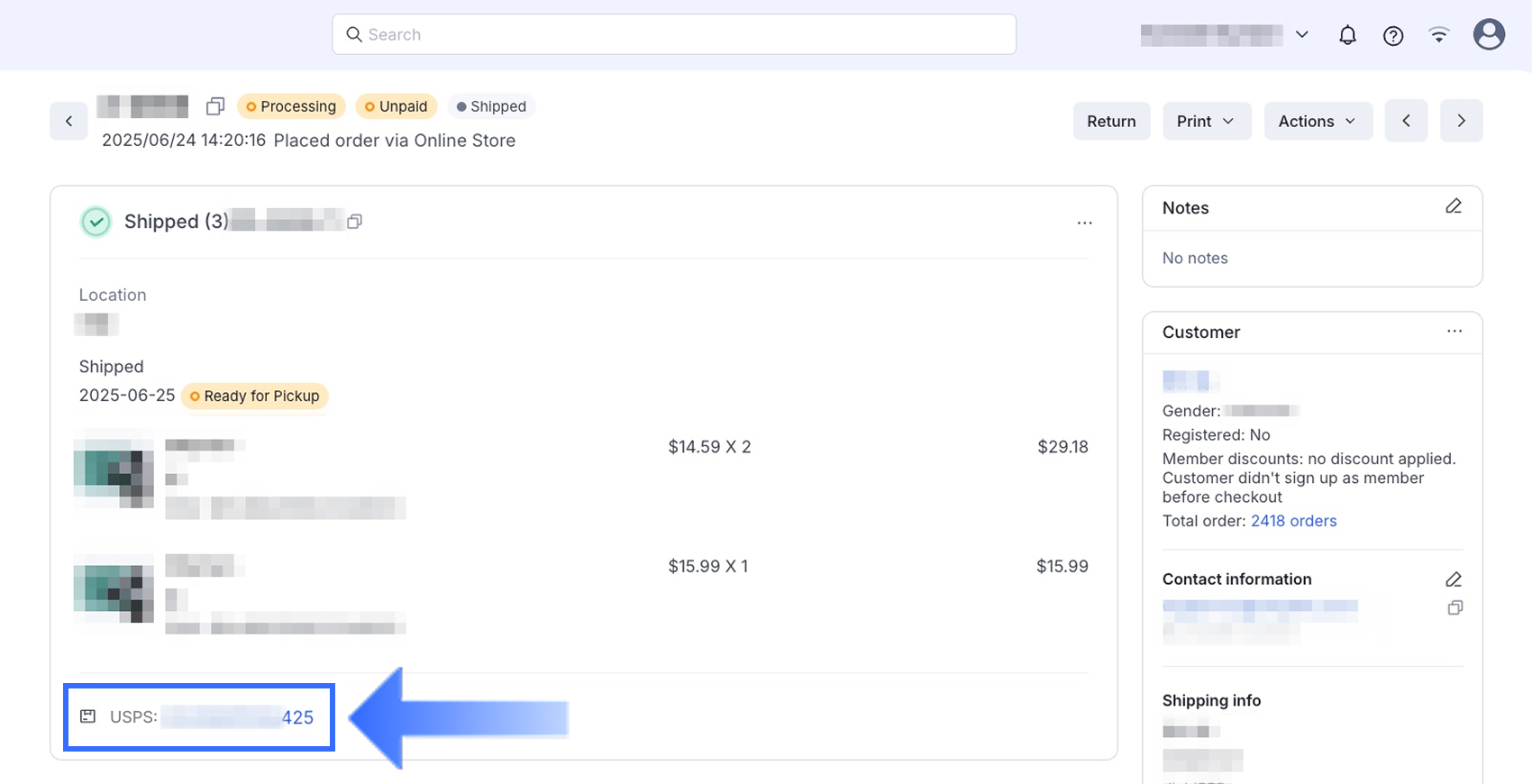The height and width of the screenshot is (784, 1532).
Task: Click the 2025-06-25 shipped date
Action: [x=127, y=396]
